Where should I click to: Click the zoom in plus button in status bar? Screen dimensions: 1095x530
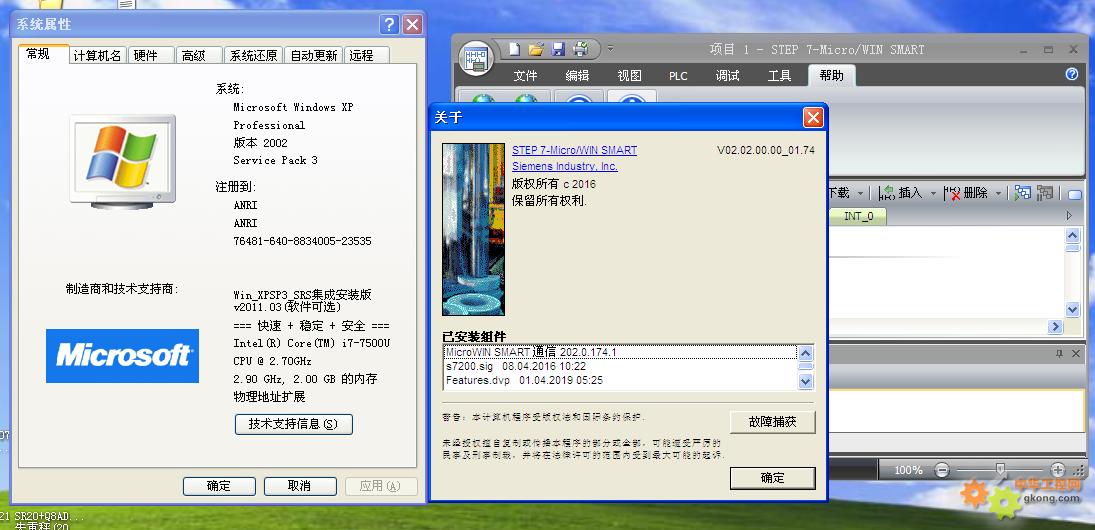tap(1057, 470)
